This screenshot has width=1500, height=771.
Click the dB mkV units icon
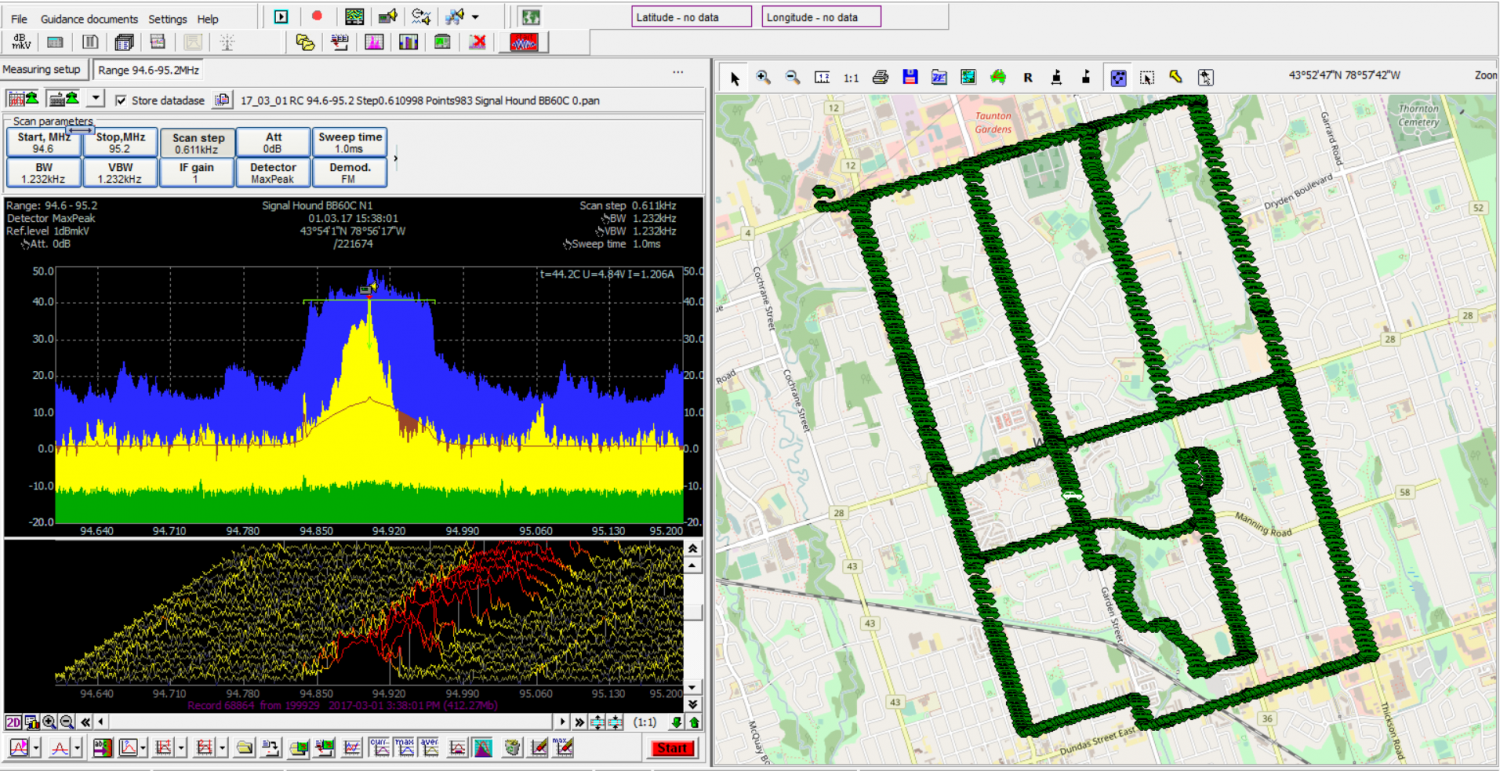[20, 42]
